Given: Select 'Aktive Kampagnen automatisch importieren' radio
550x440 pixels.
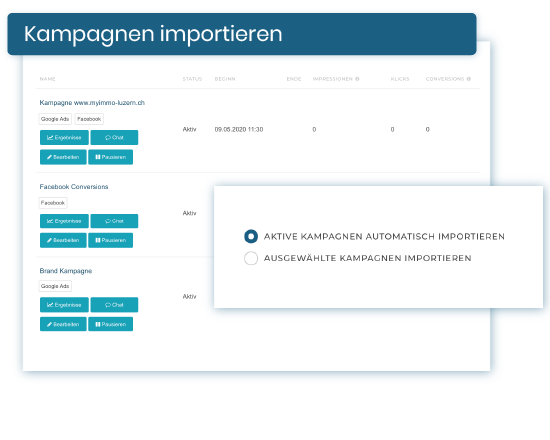Looking at the screenshot, I should [x=251, y=236].
